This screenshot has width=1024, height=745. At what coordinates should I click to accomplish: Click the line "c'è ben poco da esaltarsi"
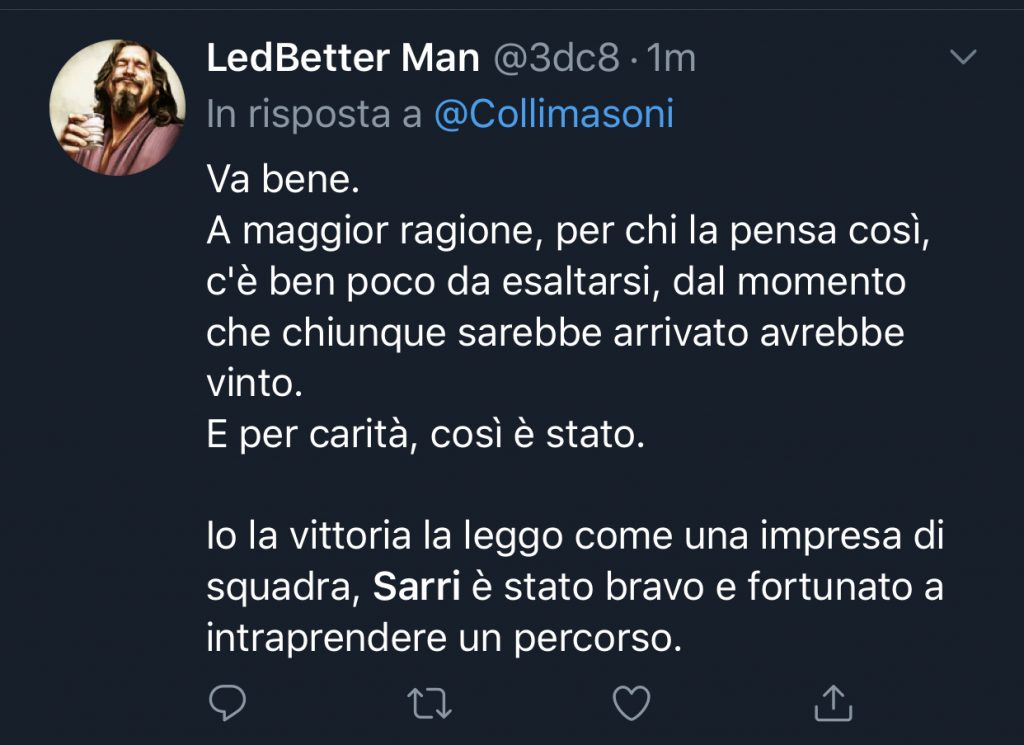point(556,282)
